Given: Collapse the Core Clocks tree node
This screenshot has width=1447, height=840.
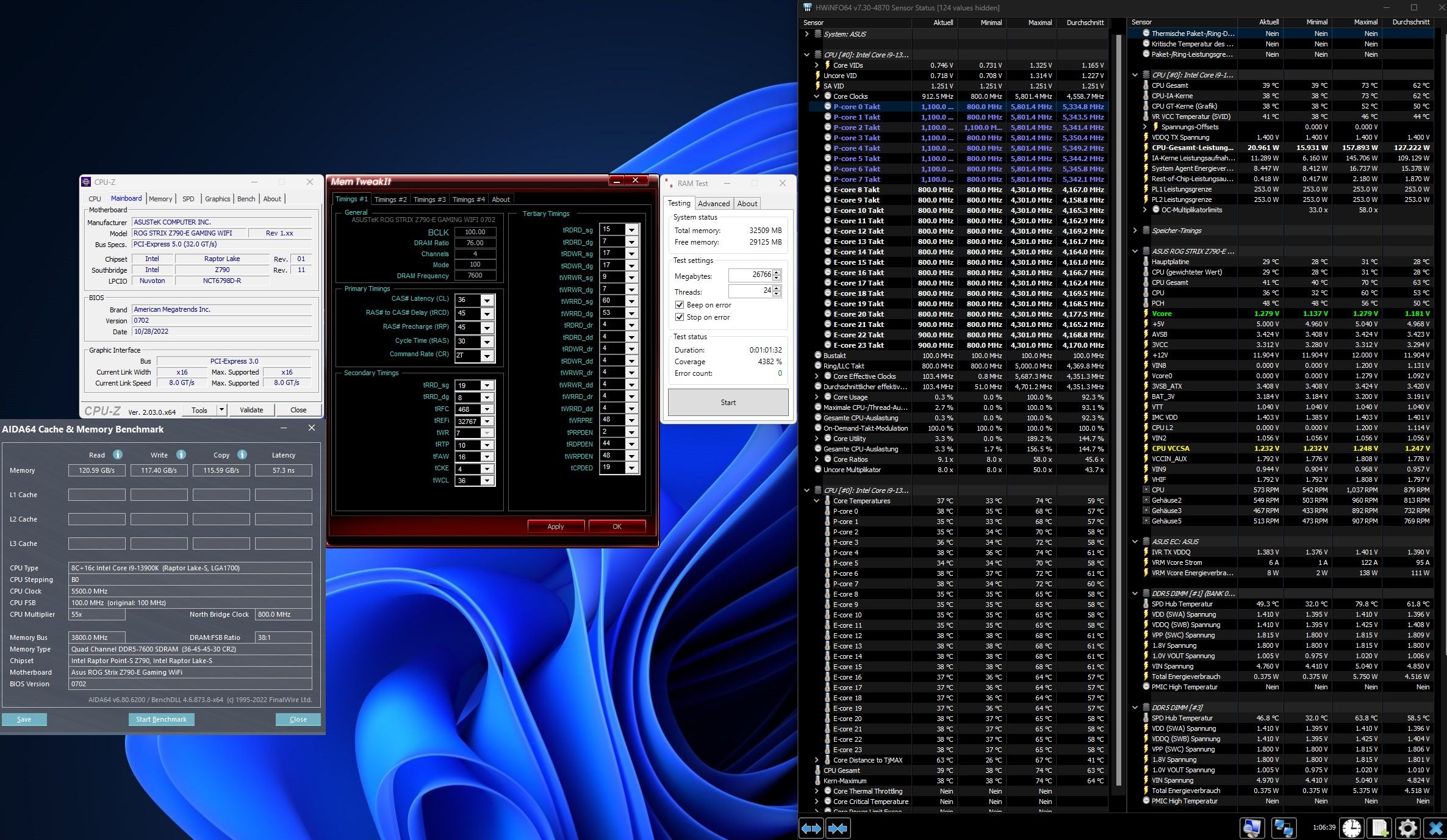Looking at the screenshot, I should click(x=817, y=96).
